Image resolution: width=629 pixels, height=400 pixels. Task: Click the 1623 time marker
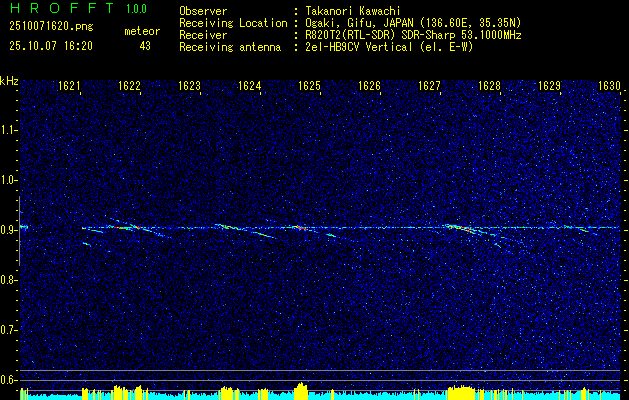click(x=189, y=85)
